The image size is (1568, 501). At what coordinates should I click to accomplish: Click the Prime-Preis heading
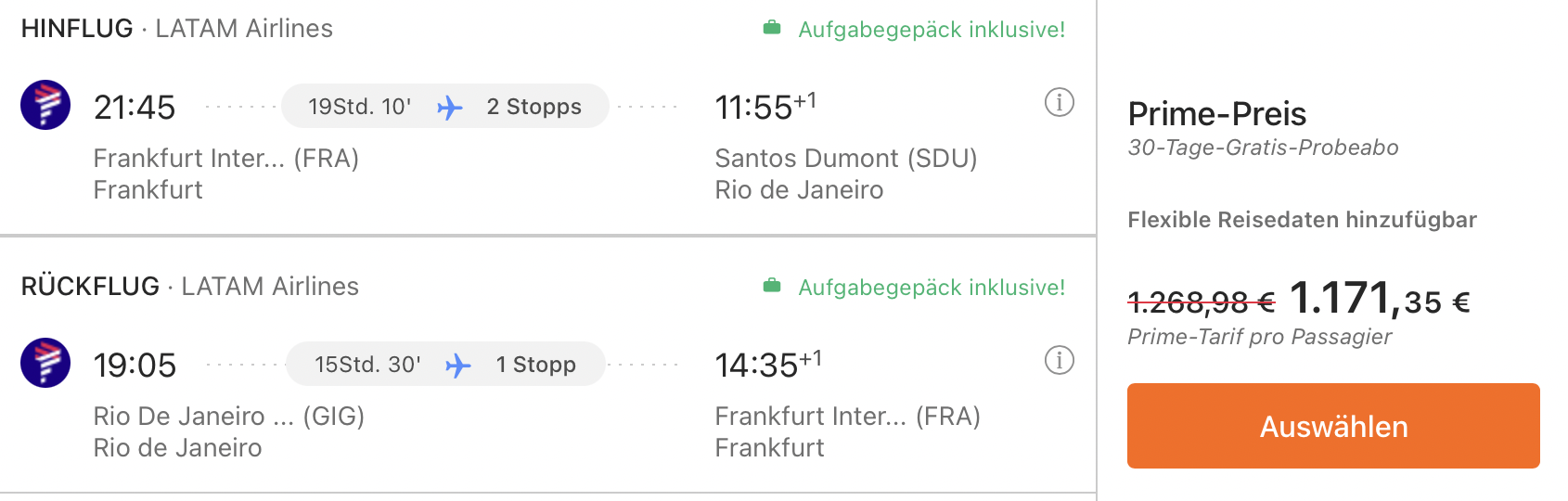[1216, 114]
